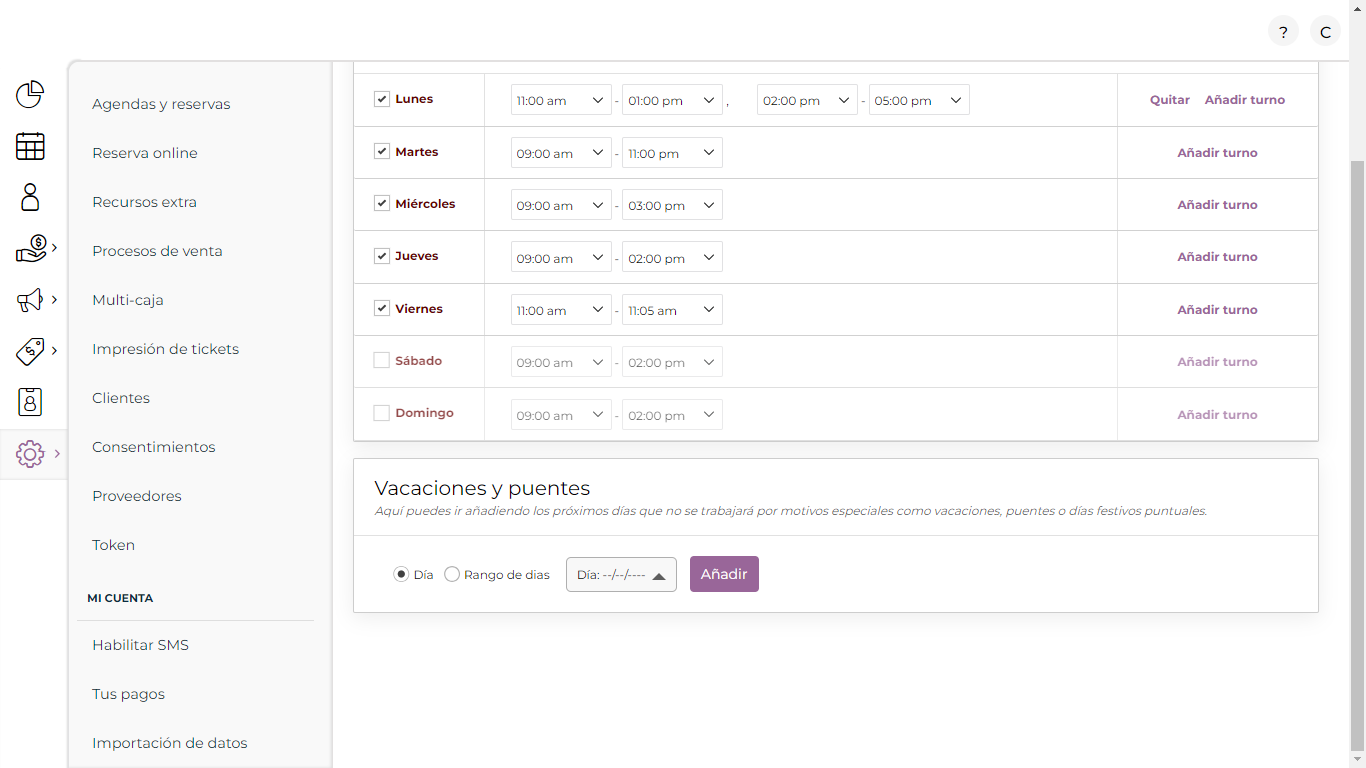1366x768 pixels.
Task: Open Tus pagos menu item
Action: point(128,694)
